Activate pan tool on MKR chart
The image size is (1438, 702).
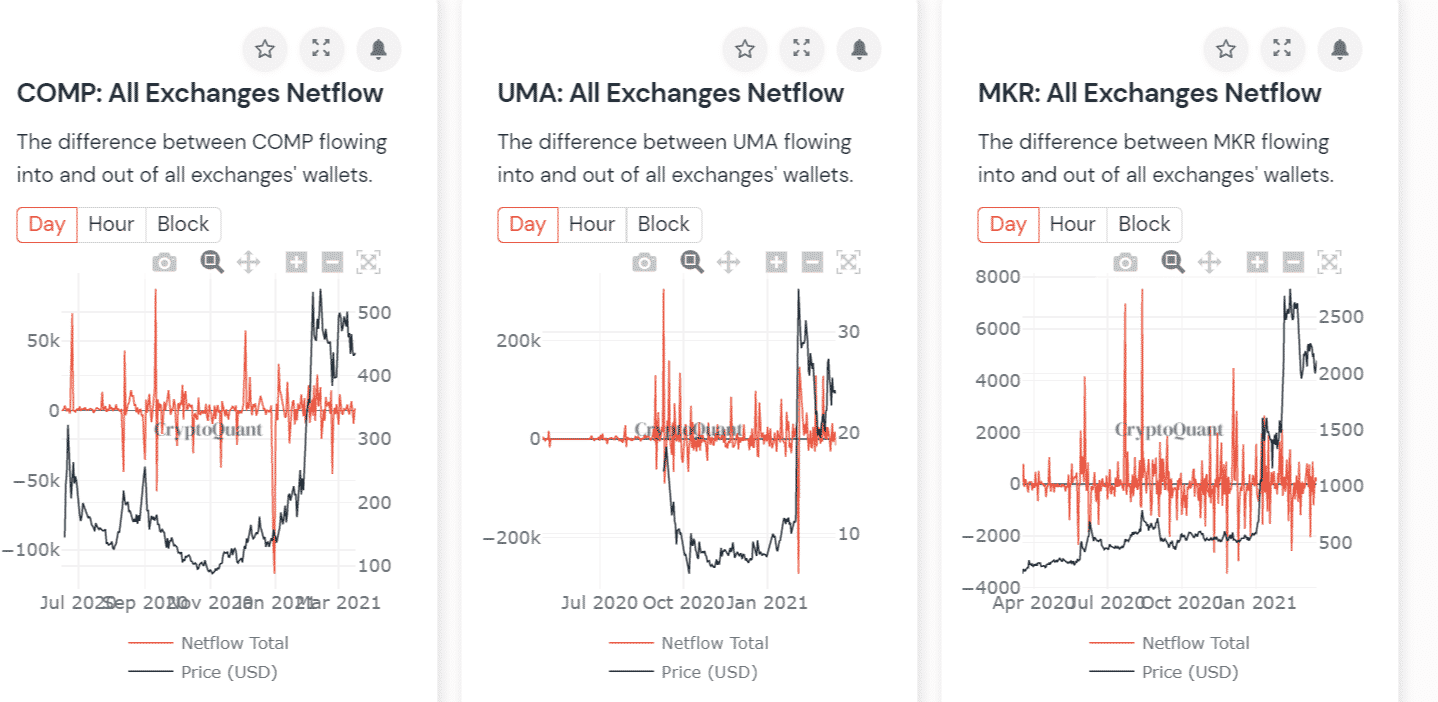pos(1209,262)
